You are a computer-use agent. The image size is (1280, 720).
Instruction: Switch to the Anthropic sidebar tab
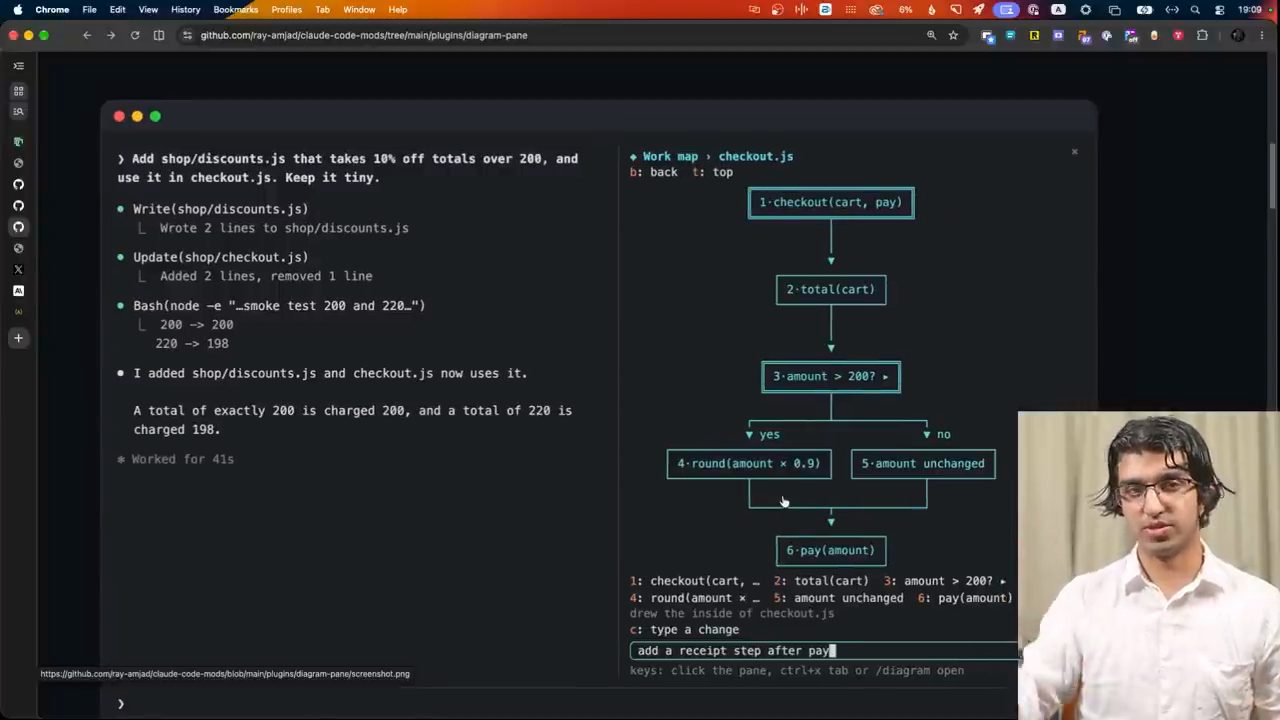(x=18, y=291)
